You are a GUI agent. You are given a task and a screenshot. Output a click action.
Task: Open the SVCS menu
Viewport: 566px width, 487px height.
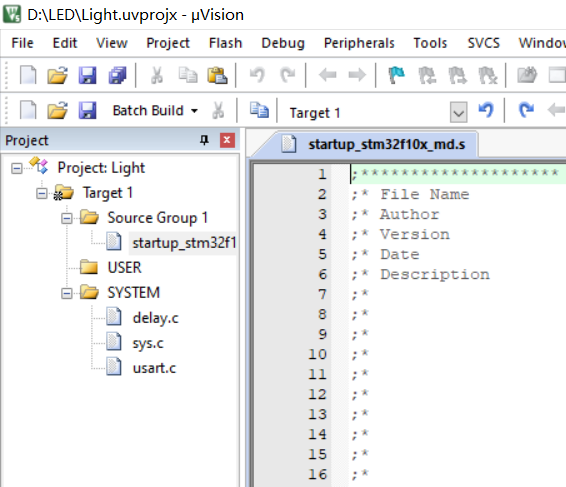tap(484, 43)
